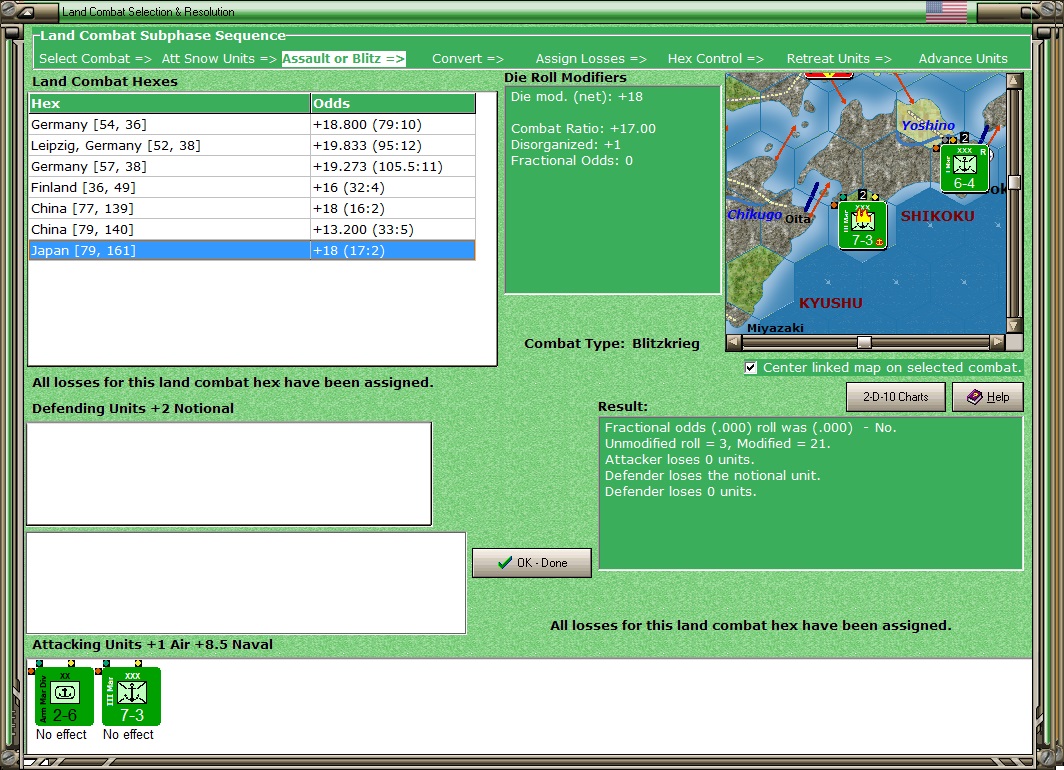This screenshot has width=1064, height=770.
Task: Click the US flag icon in title bar
Action: click(x=946, y=12)
